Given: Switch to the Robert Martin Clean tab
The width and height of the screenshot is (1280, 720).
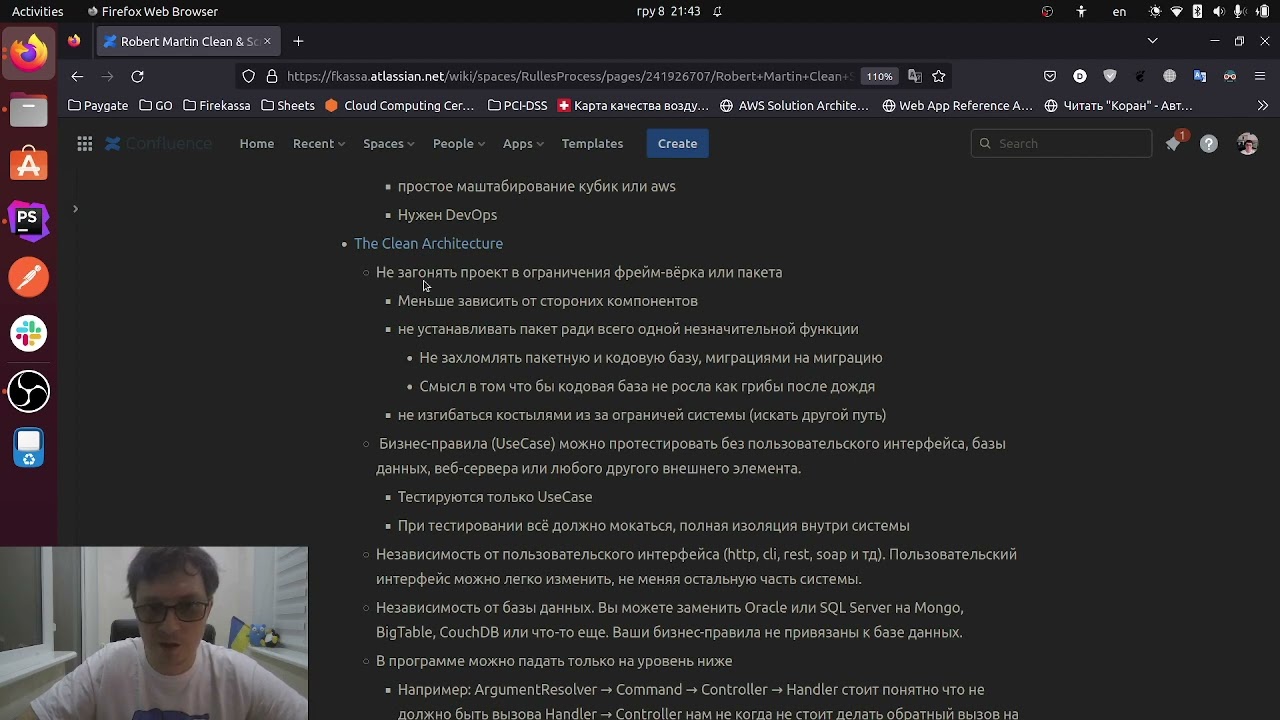Looking at the screenshot, I should [x=186, y=41].
